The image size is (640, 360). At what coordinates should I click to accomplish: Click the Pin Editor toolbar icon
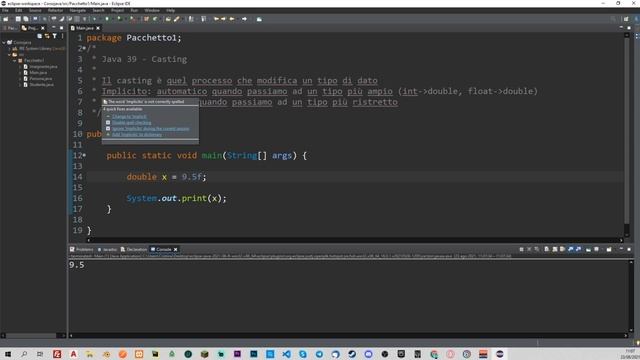click(259, 19)
